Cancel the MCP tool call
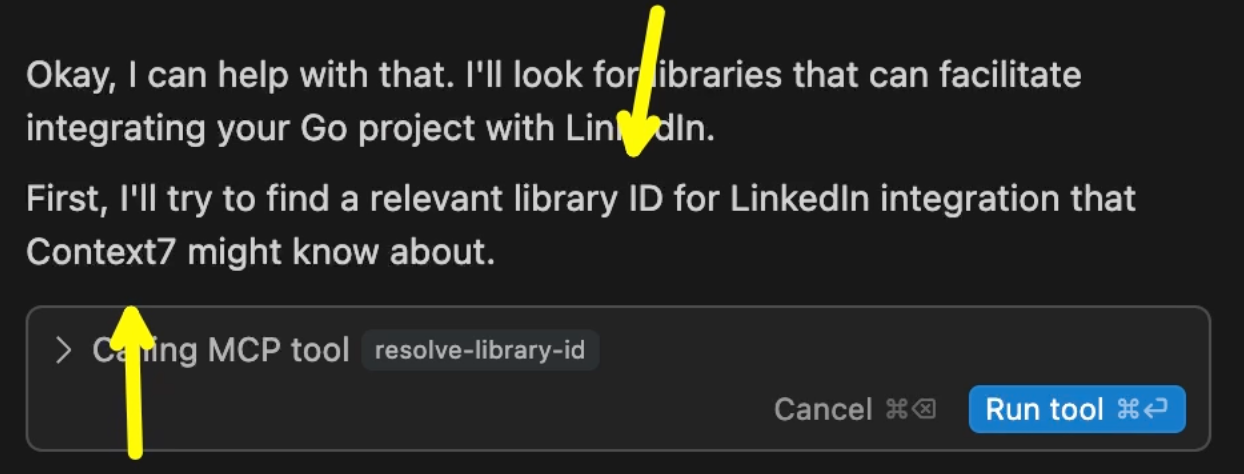 point(823,409)
